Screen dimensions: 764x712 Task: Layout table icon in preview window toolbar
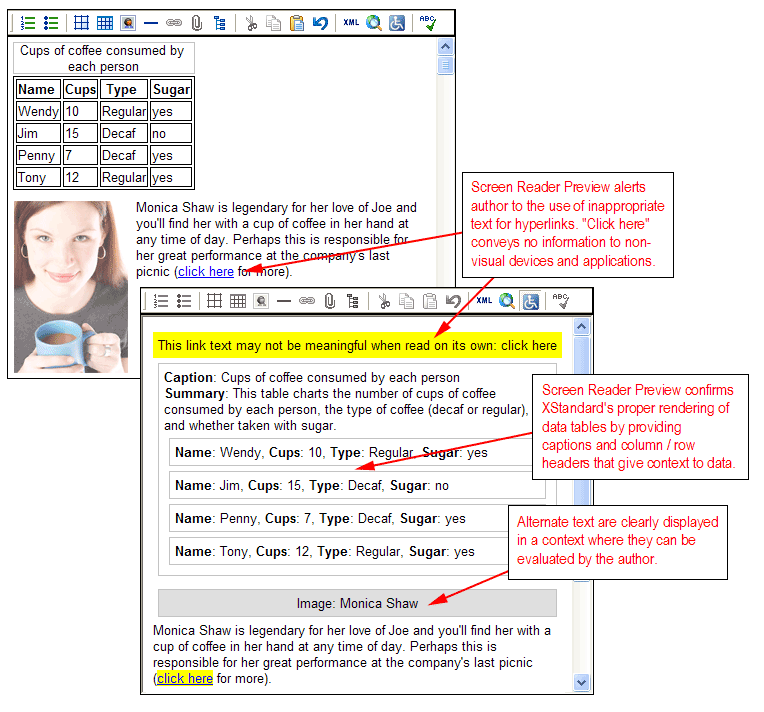(214, 301)
